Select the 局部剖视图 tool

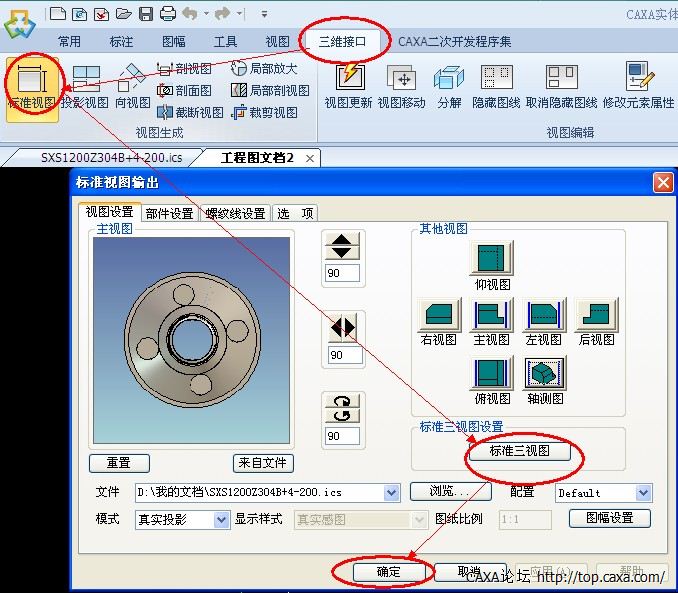(270, 90)
